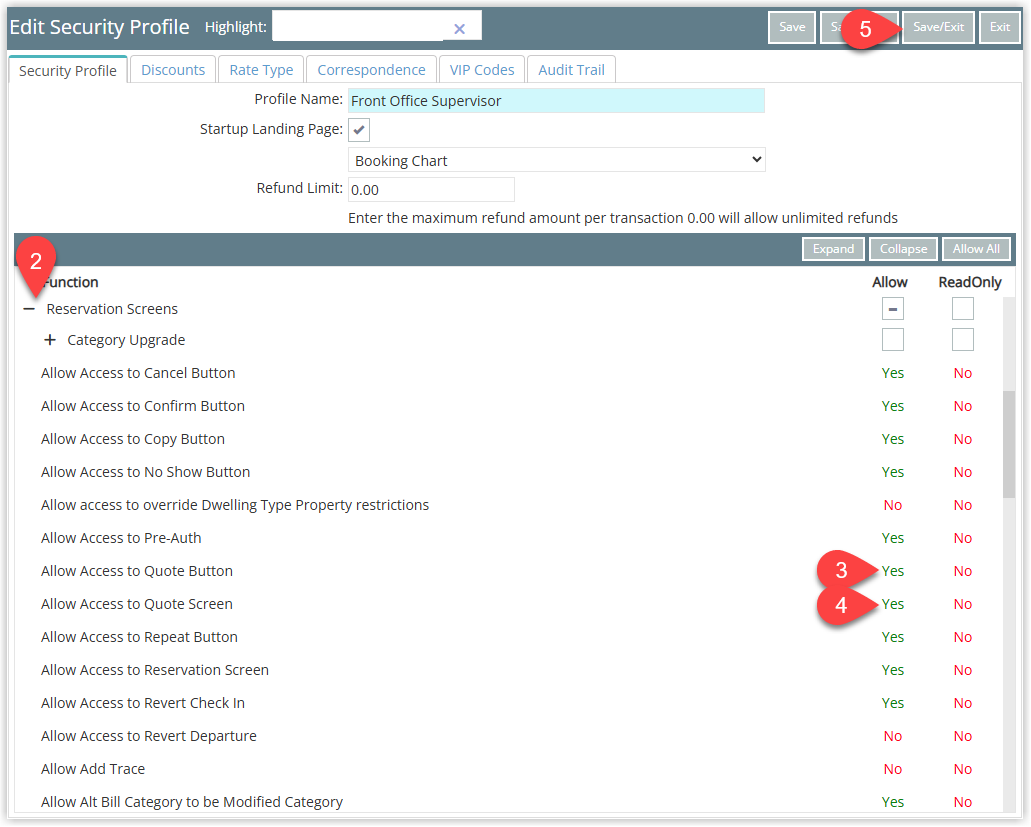Image resolution: width=1031 pixels, height=827 pixels.
Task: Toggle Allow value for Cancel Button access
Action: 892,373
